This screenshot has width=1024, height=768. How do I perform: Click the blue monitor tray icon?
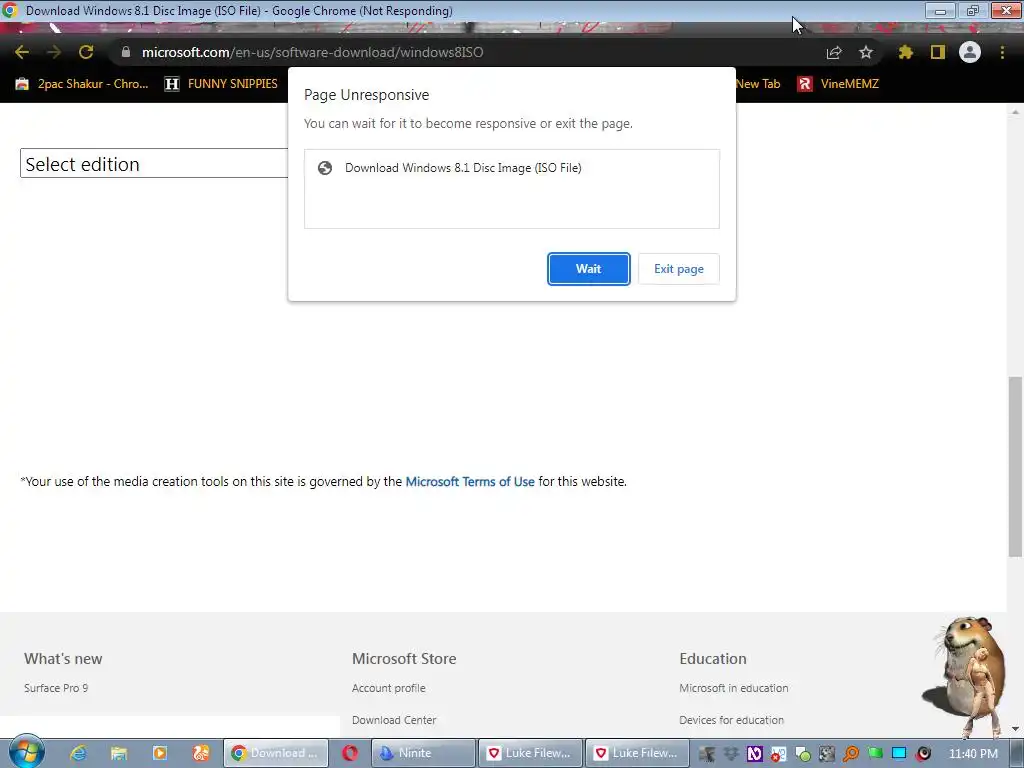(x=899, y=754)
